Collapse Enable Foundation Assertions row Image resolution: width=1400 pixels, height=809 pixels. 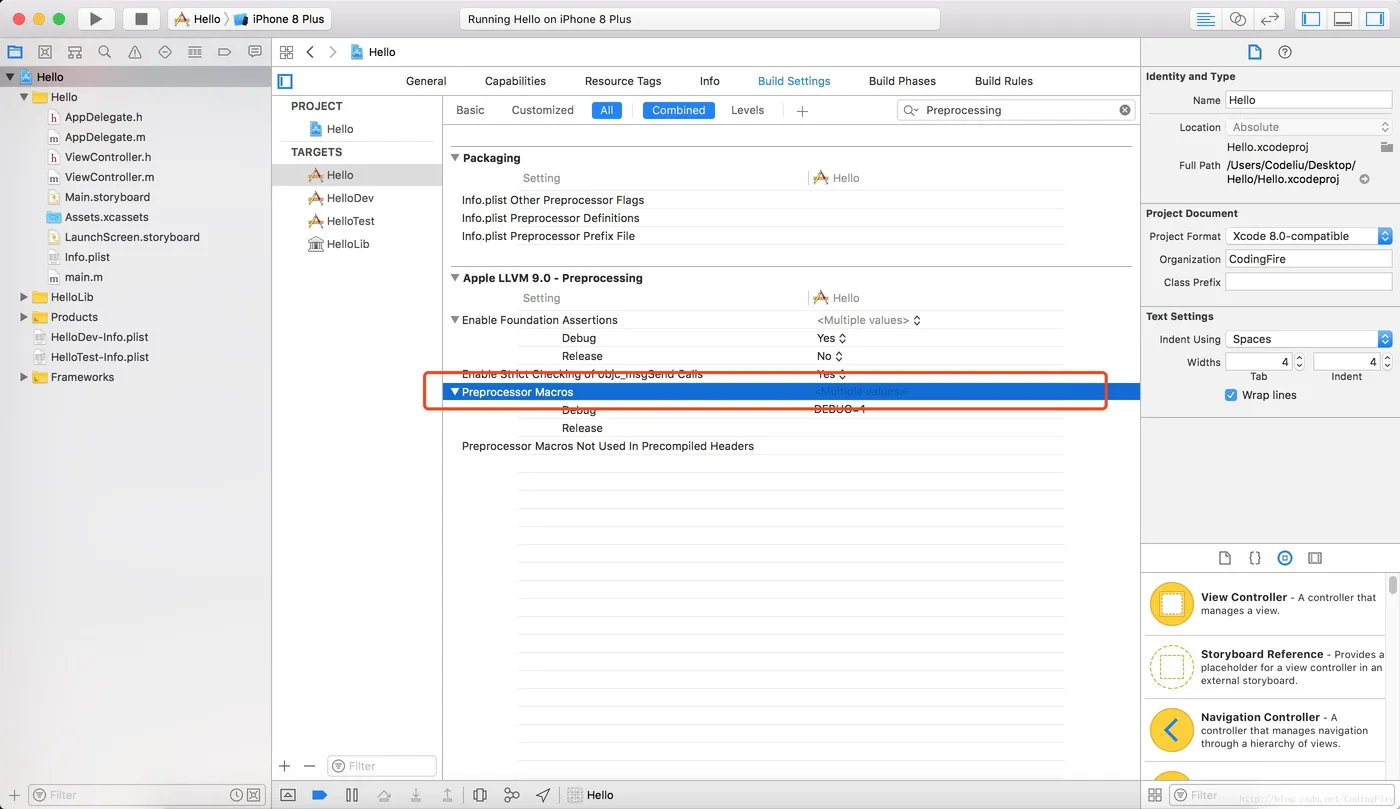coord(455,320)
